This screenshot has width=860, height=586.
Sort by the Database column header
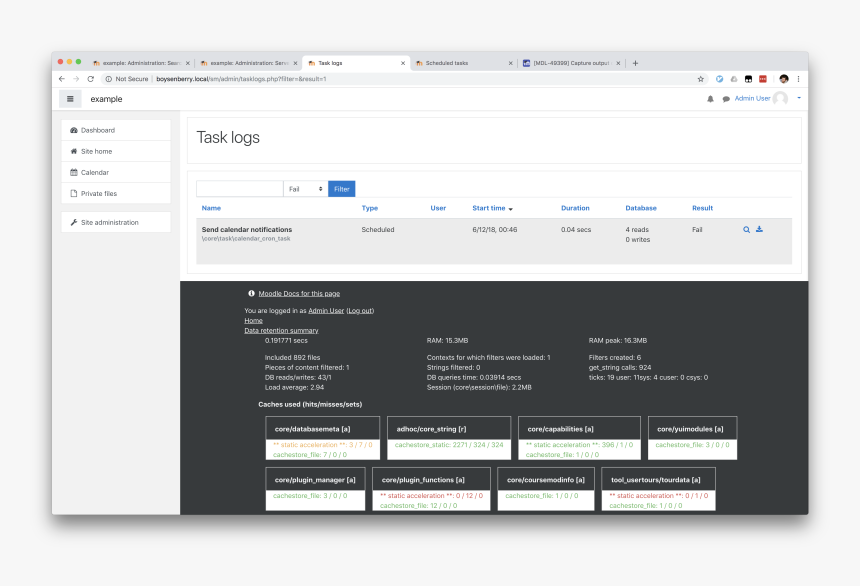click(641, 208)
